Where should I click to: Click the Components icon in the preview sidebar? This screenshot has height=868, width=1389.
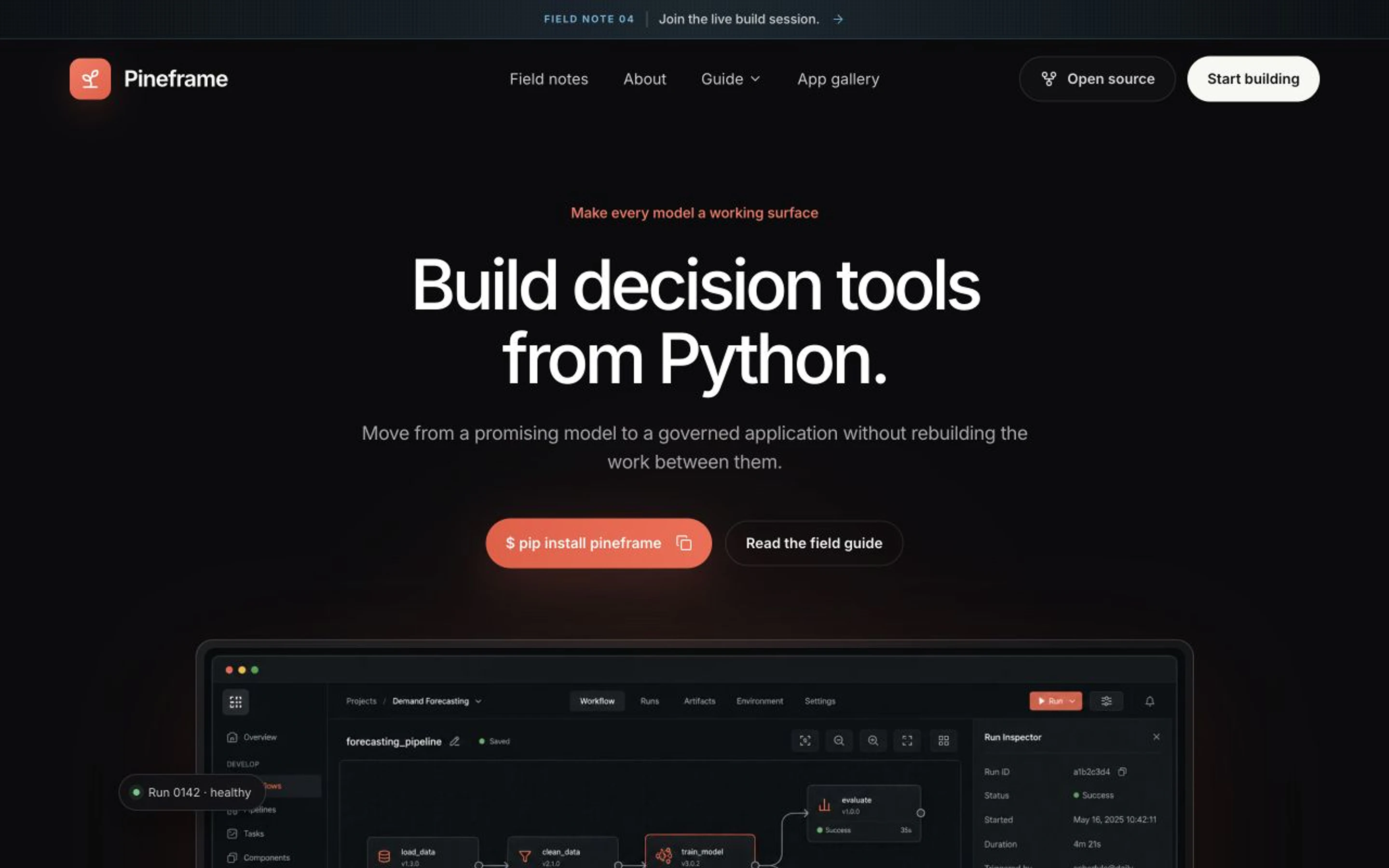click(232, 858)
